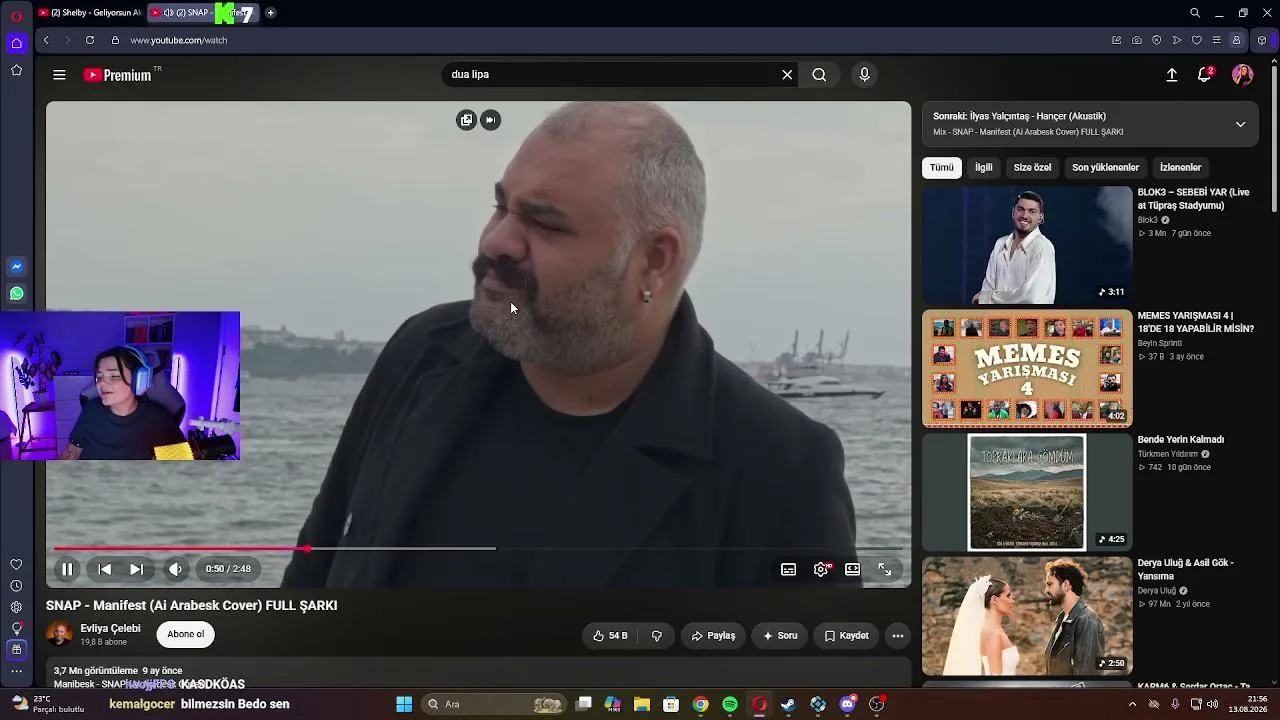1280x720 pixels.
Task: Open Steam from the taskbar
Action: coord(788,704)
